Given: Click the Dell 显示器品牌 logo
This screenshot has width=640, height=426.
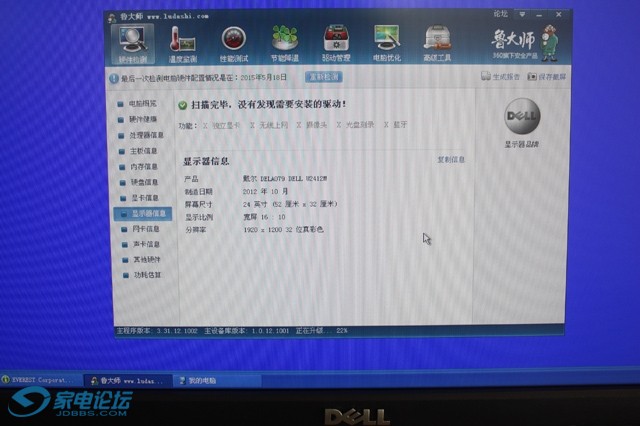Looking at the screenshot, I should point(522,116).
